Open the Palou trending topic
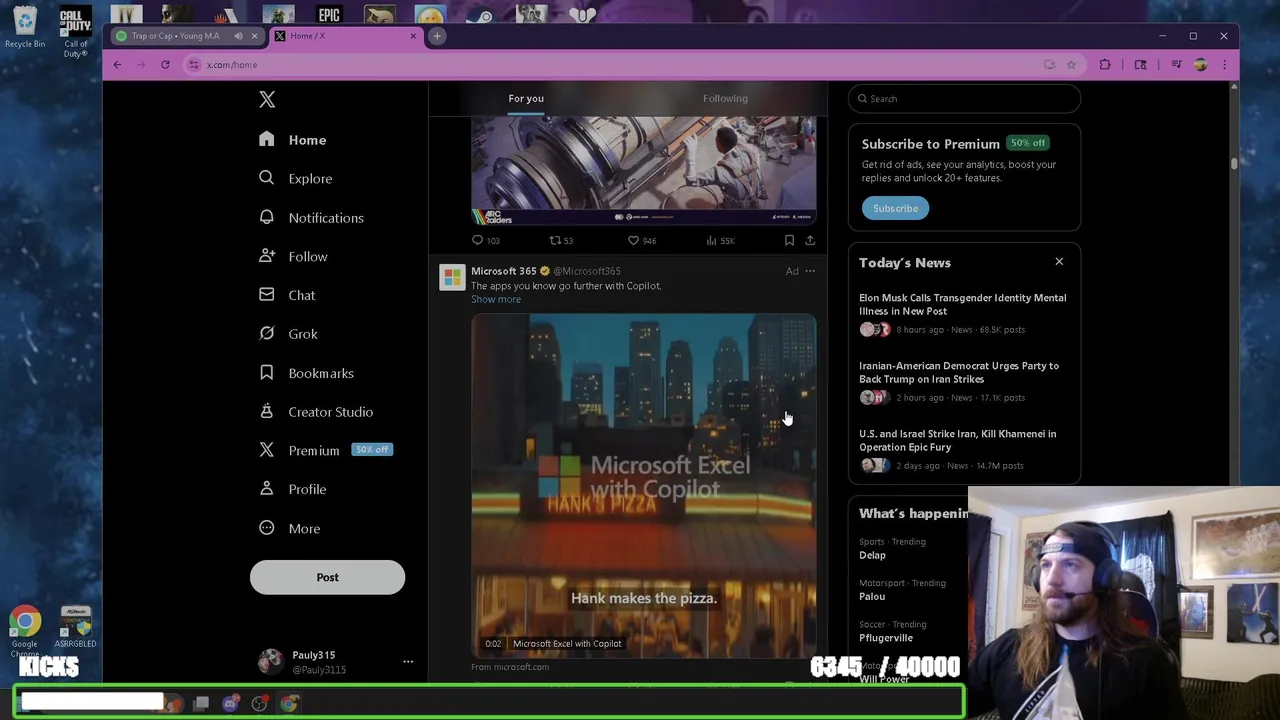Viewport: 1280px width, 720px height. point(872,596)
